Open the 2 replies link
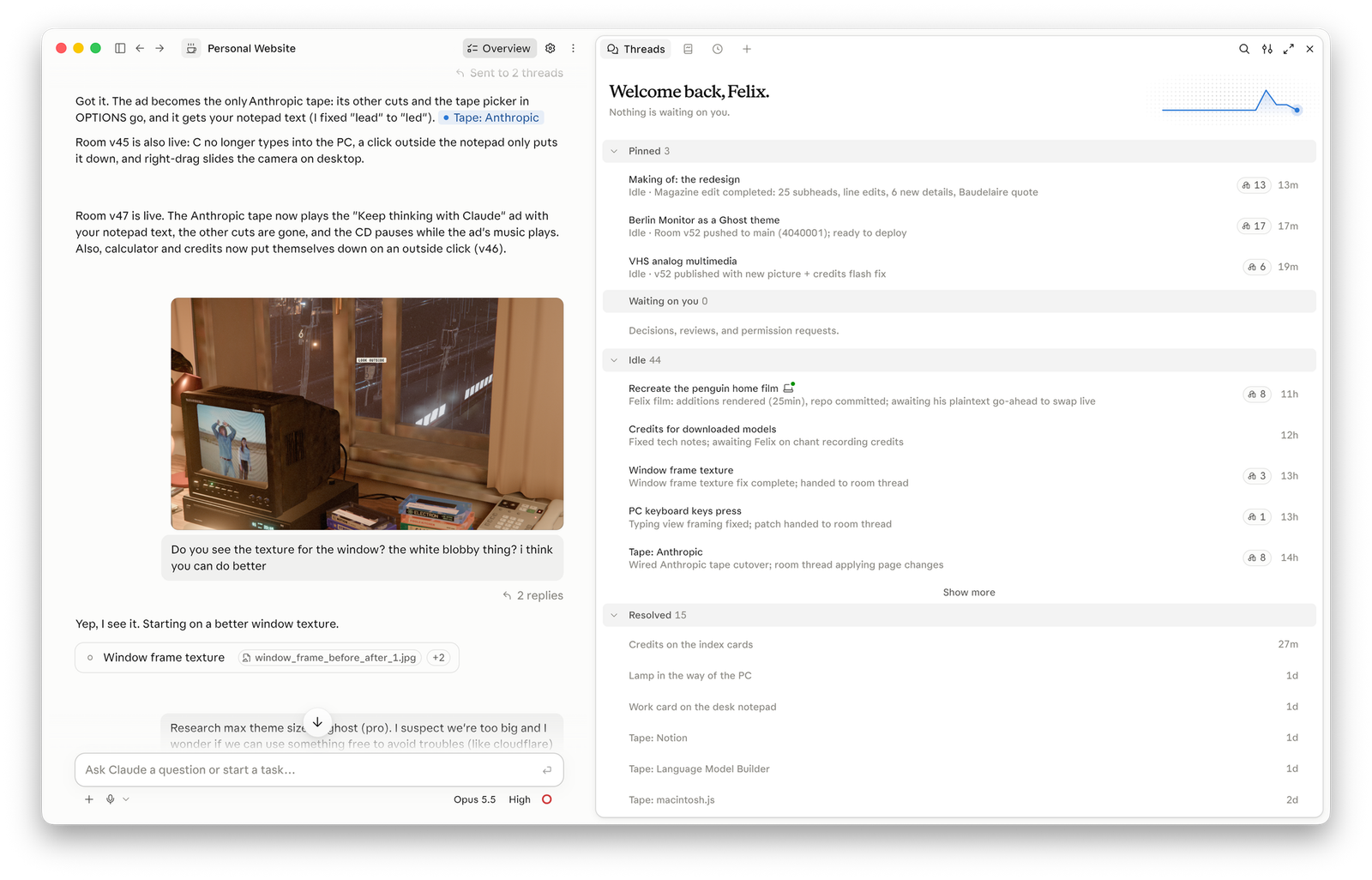Viewport: 1372px width, 880px height. point(533,595)
